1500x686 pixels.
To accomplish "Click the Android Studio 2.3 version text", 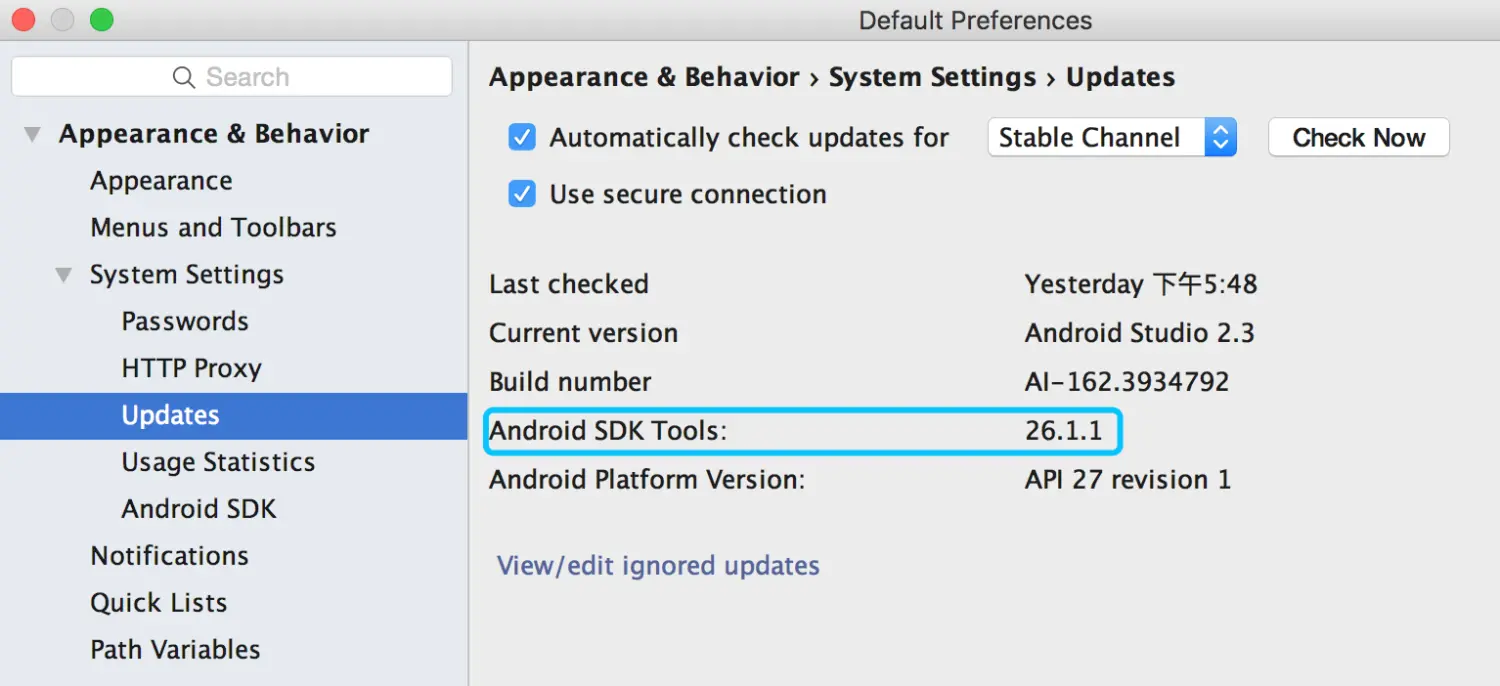I will (x=1140, y=333).
